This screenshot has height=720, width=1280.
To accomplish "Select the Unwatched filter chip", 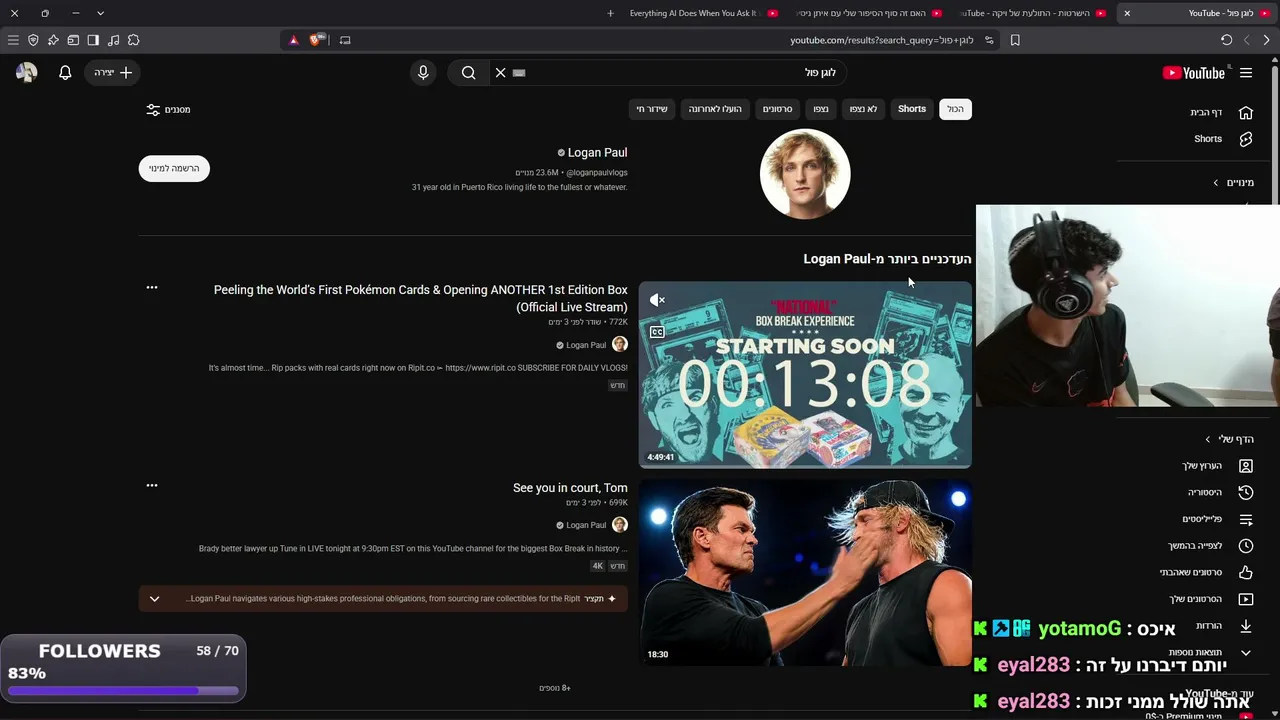I will tap(863, 109).
